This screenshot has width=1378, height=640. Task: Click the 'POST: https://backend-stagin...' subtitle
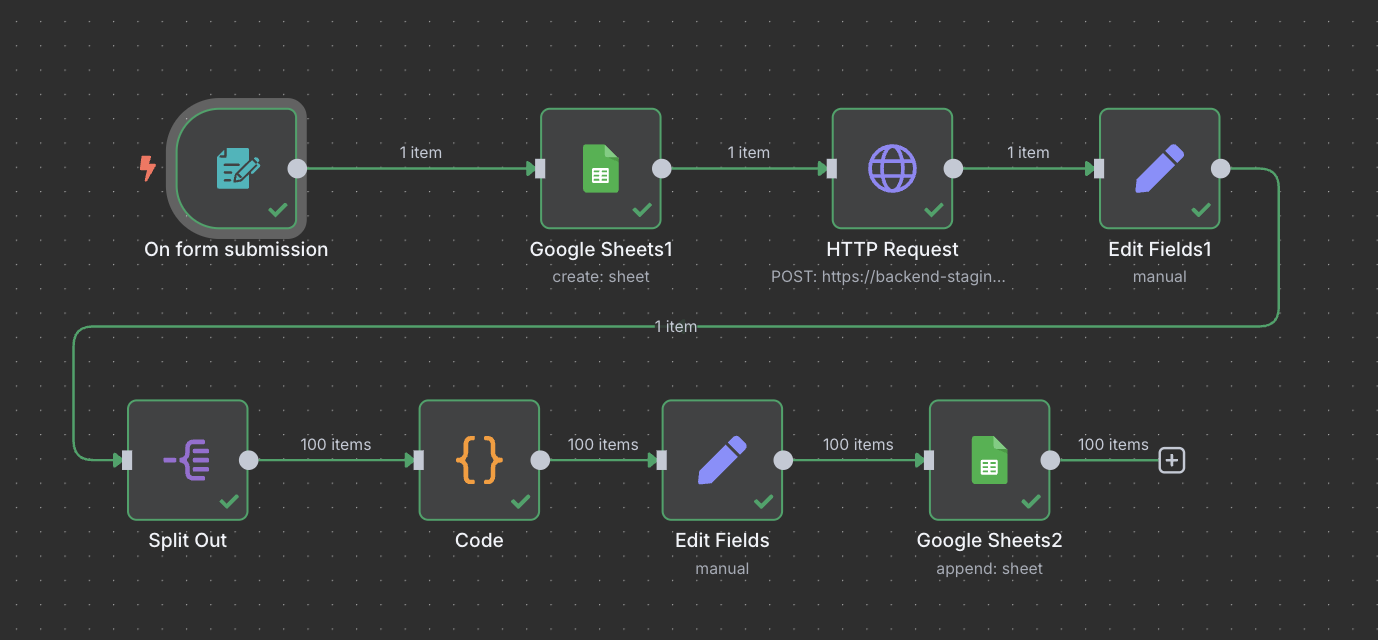[x=888, y=277]
